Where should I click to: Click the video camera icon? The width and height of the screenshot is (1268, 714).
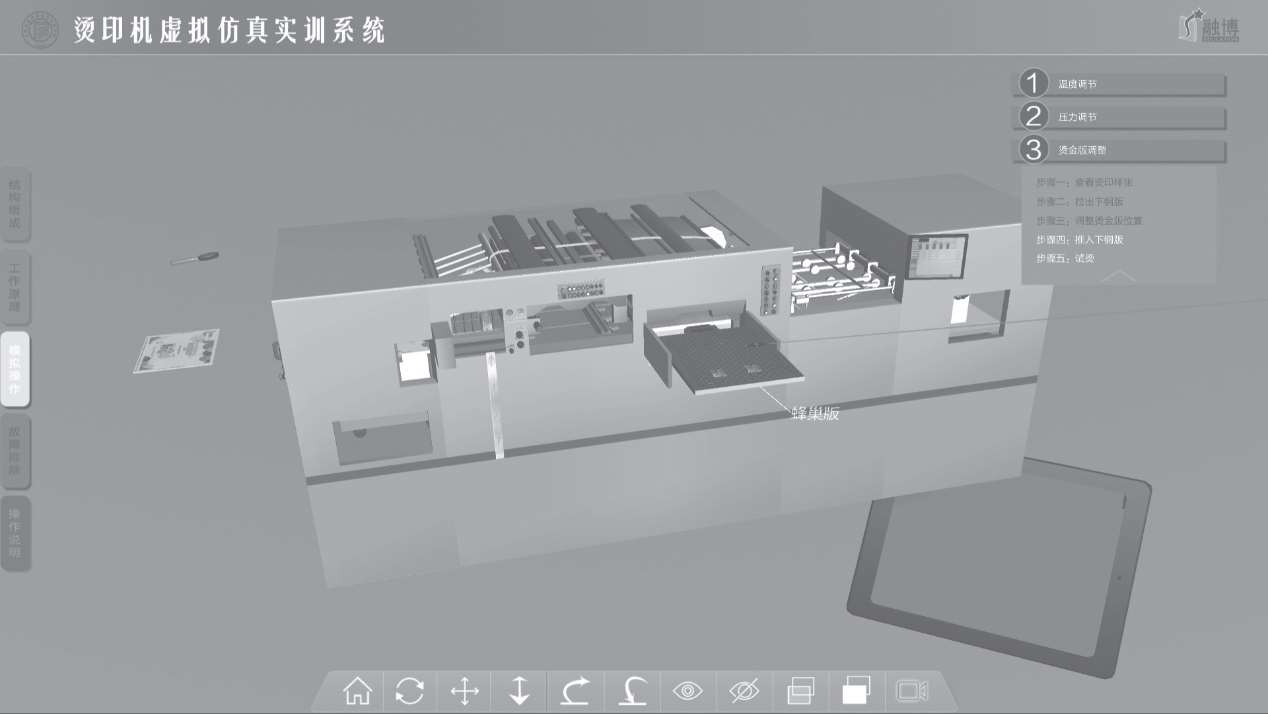point(912,691)
